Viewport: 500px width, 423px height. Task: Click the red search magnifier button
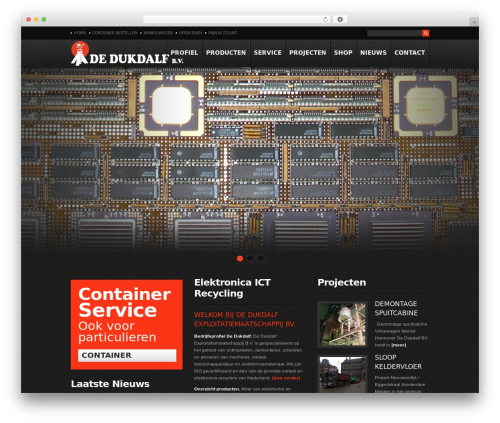coord(425,33)
